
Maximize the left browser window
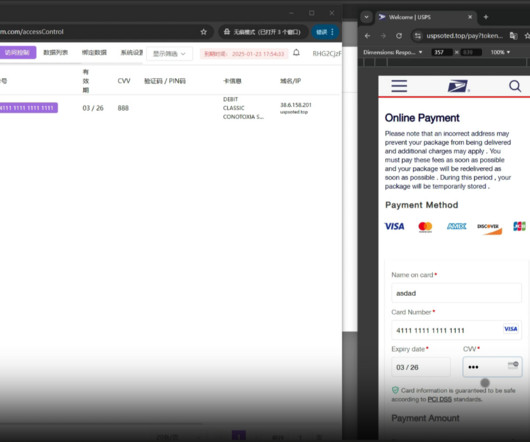tap(312, 13)
